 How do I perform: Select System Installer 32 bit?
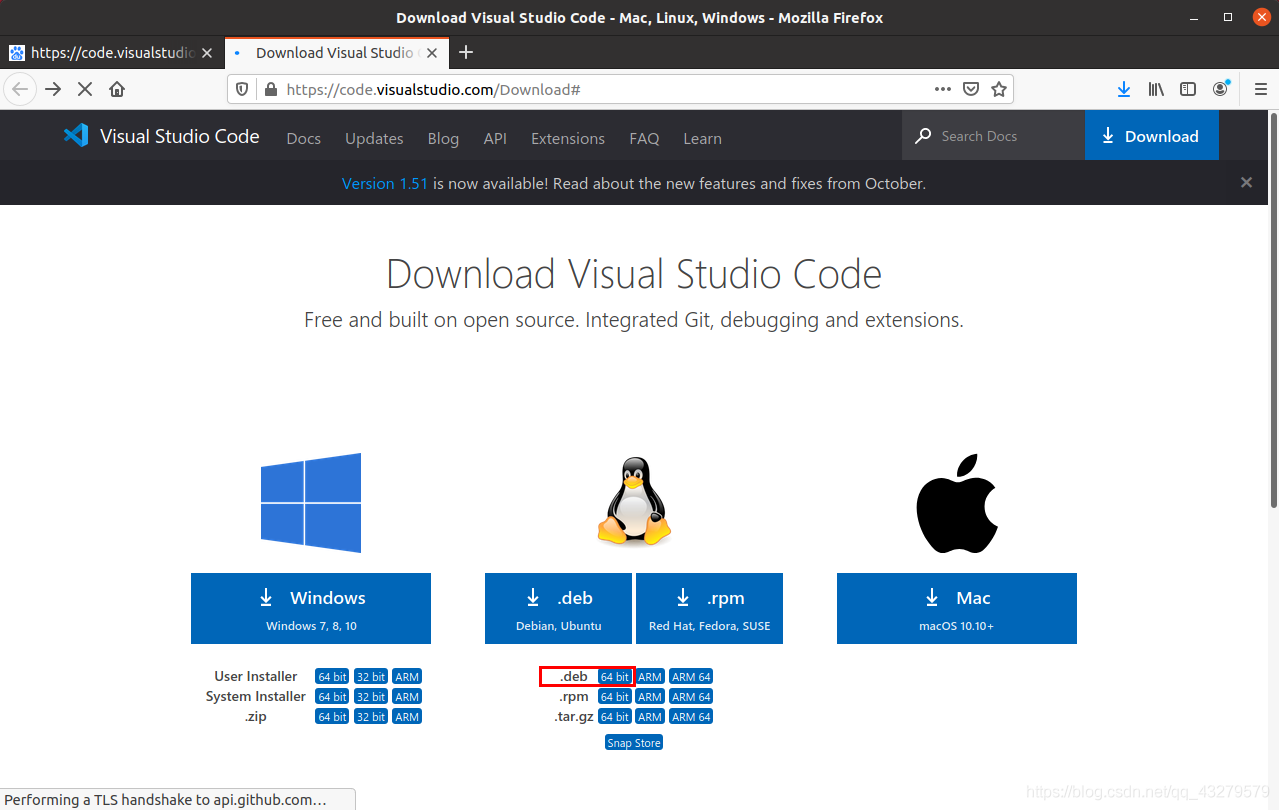click(x=371, y=697)
